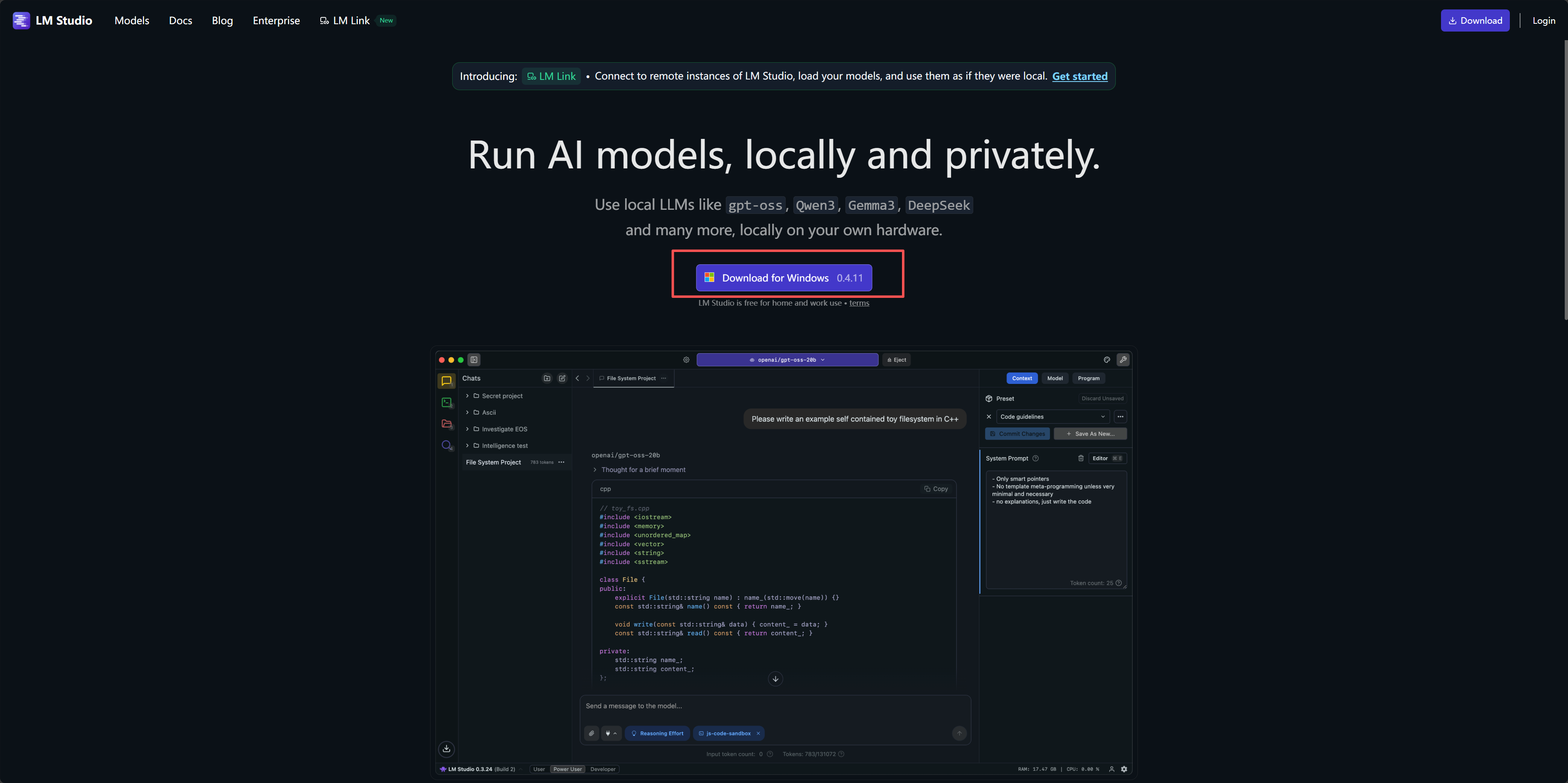Switch to Developer mode
Screen dimensions: 1568x783
603,769
